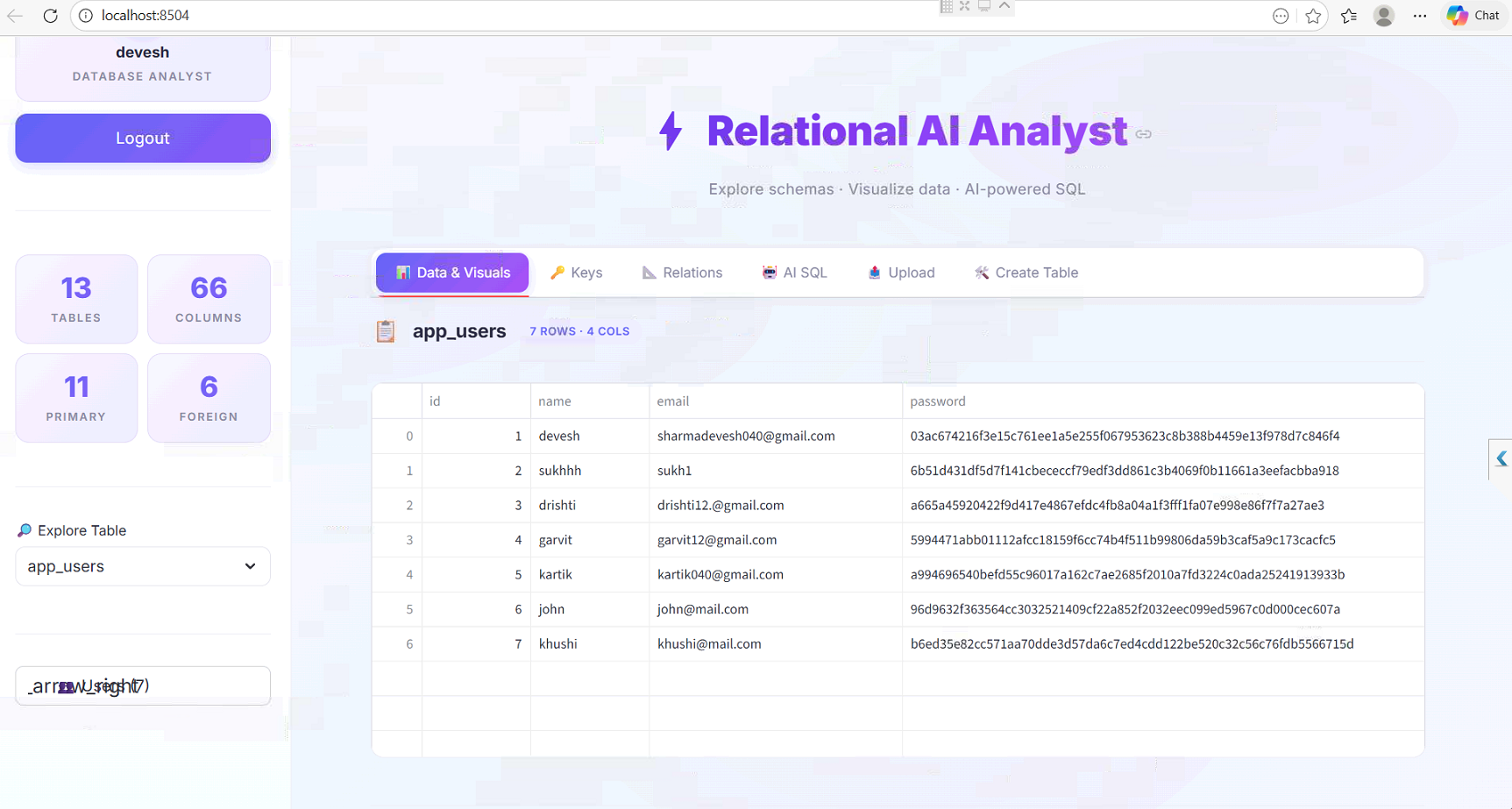The width and height of the screenshot is (1512, 809).
Task: Click the app_users table heading
Action: coord(459,331)
